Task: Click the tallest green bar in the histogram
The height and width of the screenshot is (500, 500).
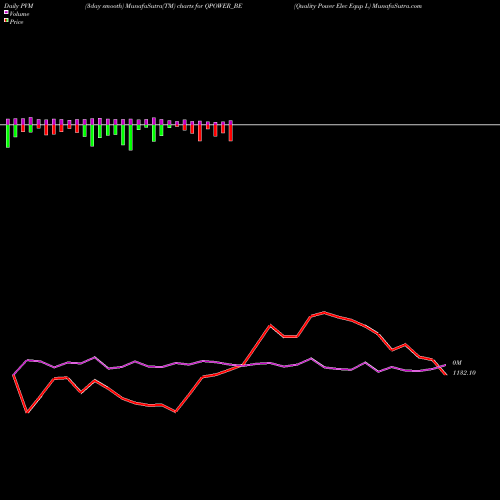Action: click(131, 138)
